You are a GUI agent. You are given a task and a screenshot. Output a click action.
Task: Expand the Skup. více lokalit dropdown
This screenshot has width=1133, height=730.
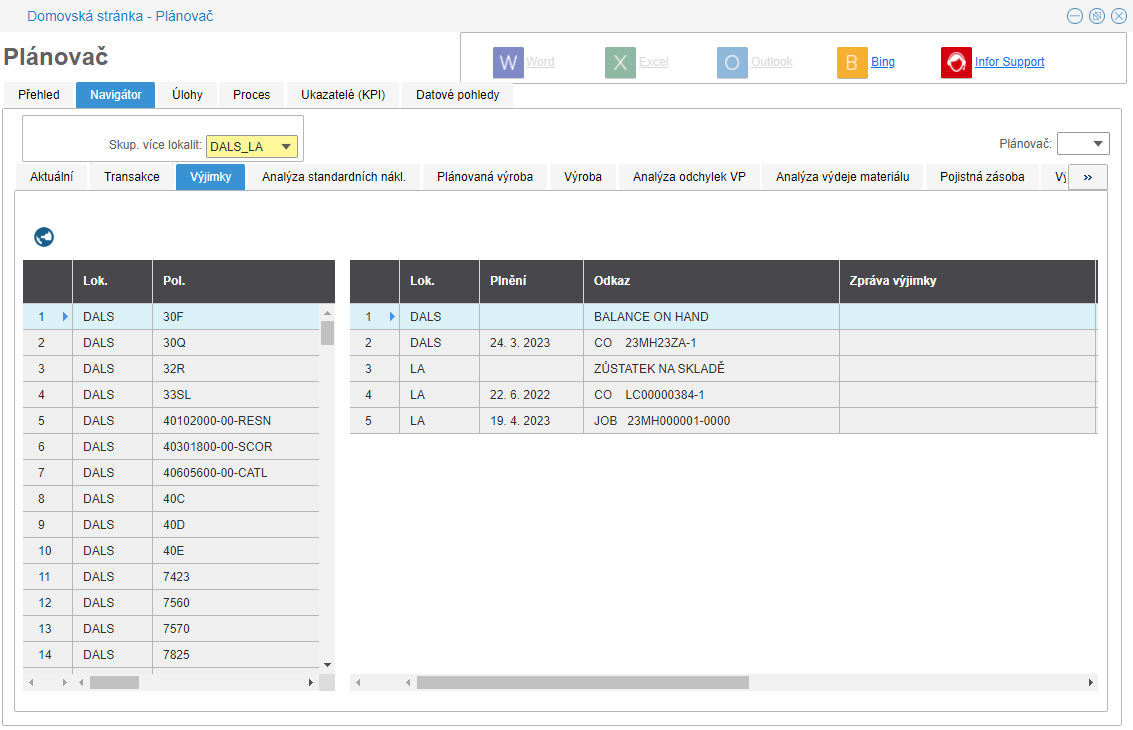(286, 147)
